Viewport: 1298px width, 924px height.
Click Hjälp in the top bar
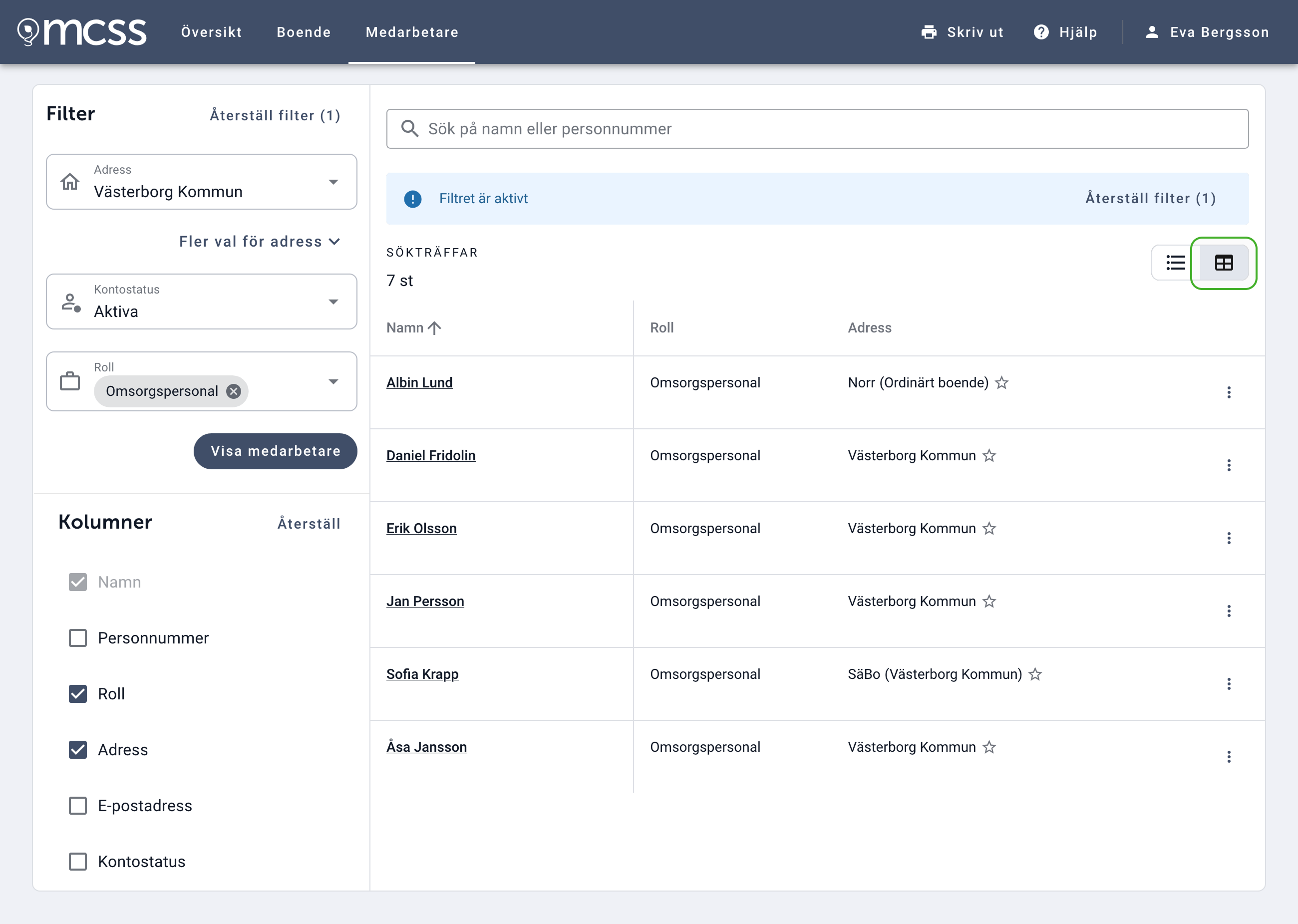pyautogui.click(x=1065, y=32)
